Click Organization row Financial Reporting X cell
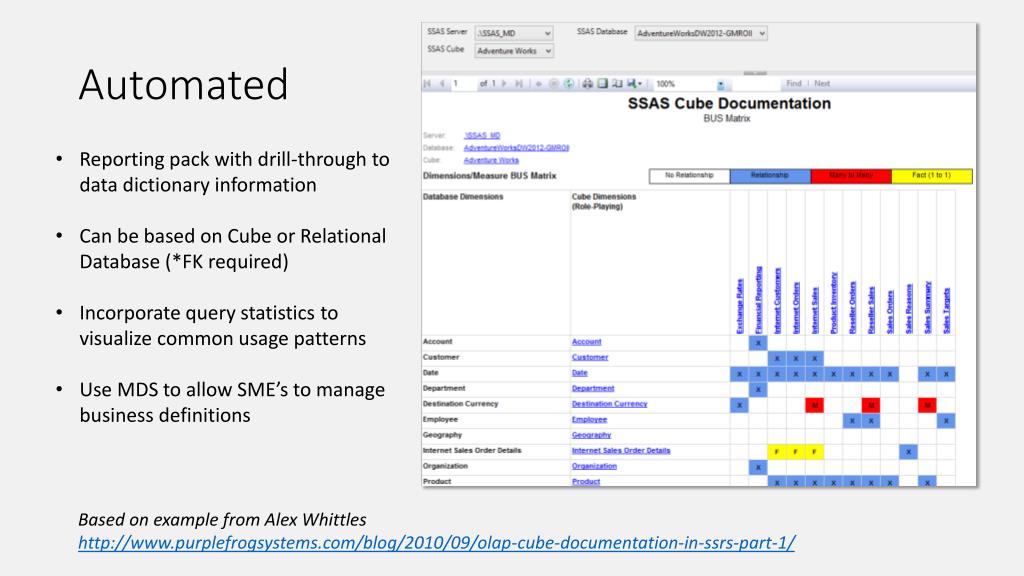 758,468
